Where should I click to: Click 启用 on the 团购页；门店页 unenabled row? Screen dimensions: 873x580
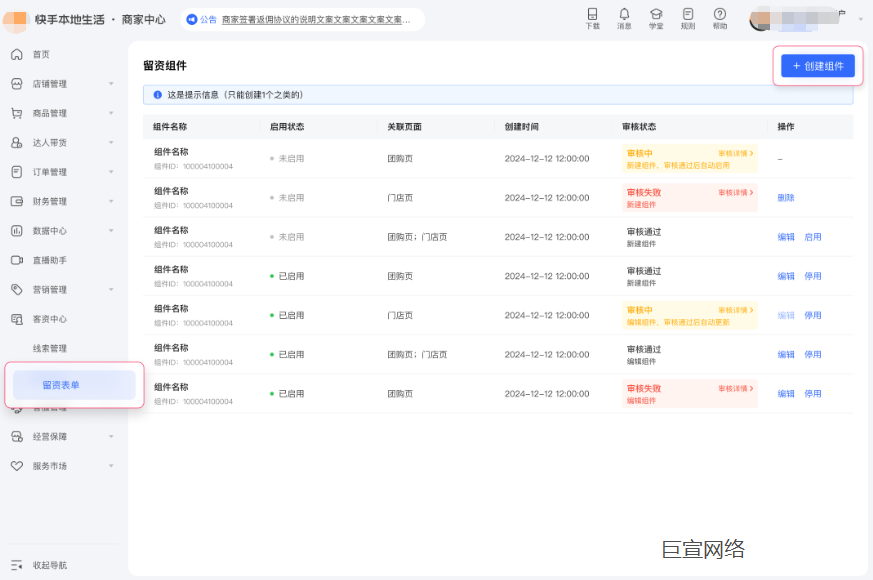813,237
